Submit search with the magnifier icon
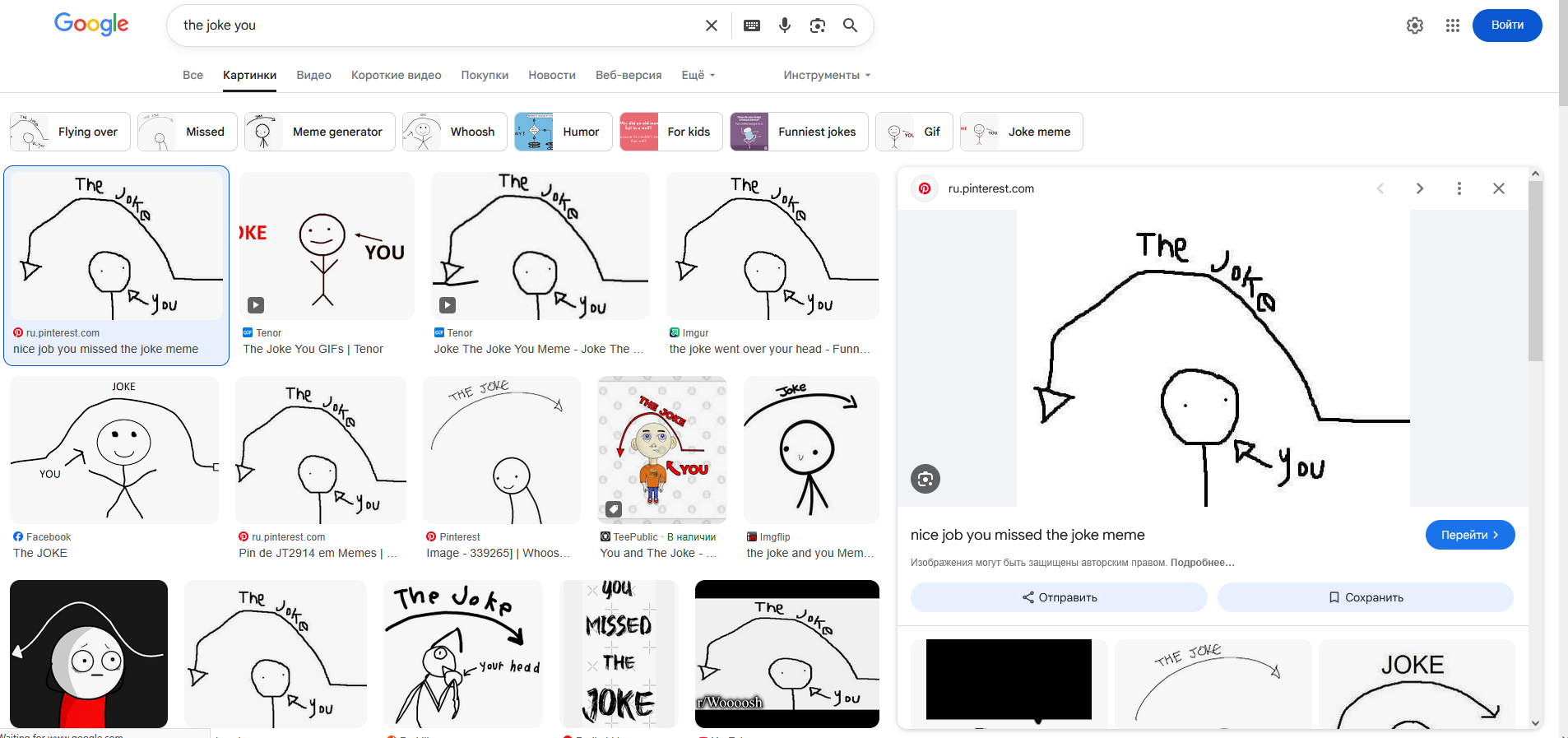This screenshot has width=1568, height=738. click(851, 26)
